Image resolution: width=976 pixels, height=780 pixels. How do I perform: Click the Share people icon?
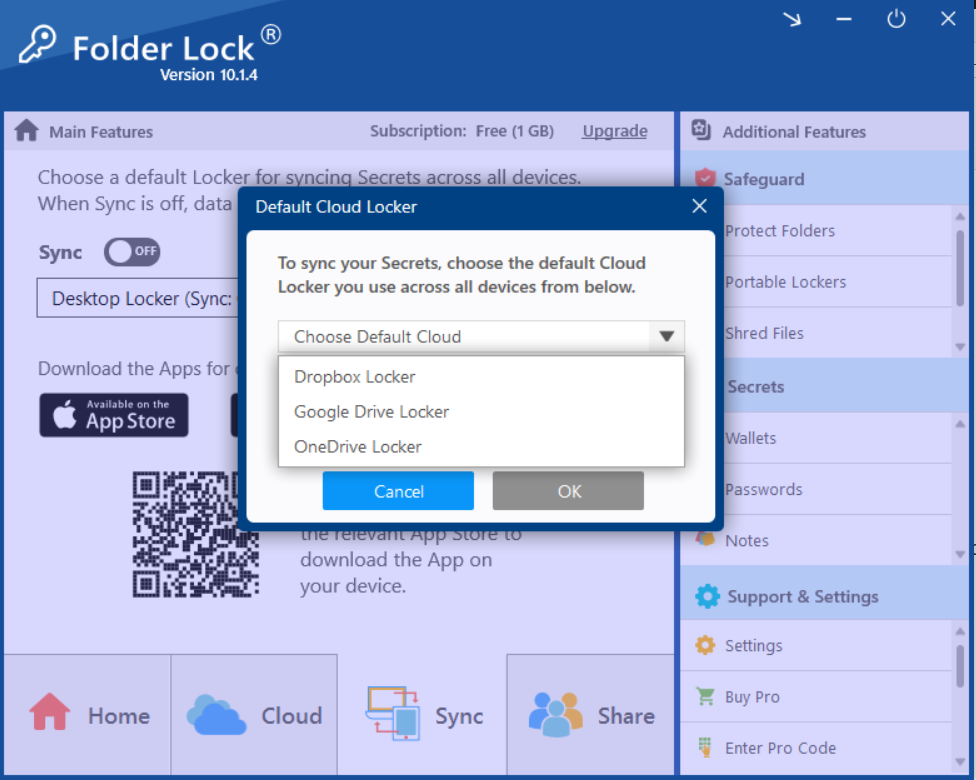555,715
